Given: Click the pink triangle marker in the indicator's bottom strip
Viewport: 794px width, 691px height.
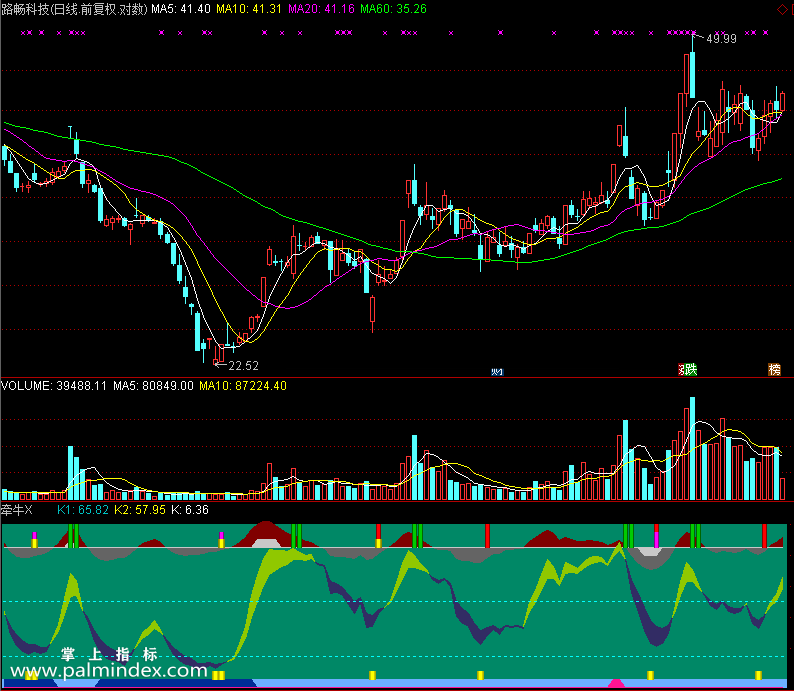Looking at the screenshot, I should coord(616,683).
